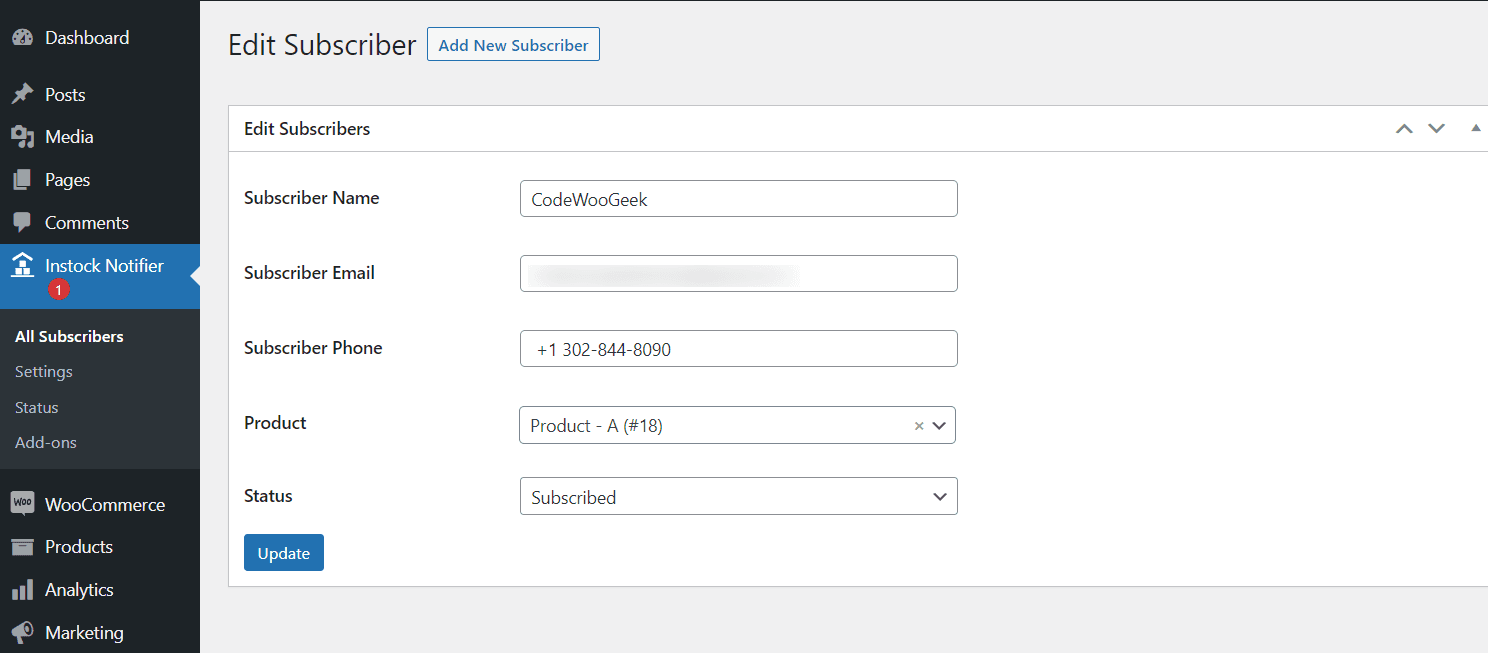Click the Dashboard gauge icon
The height and width of the screenshot is (653, 1488).
[x=22, y=38]
